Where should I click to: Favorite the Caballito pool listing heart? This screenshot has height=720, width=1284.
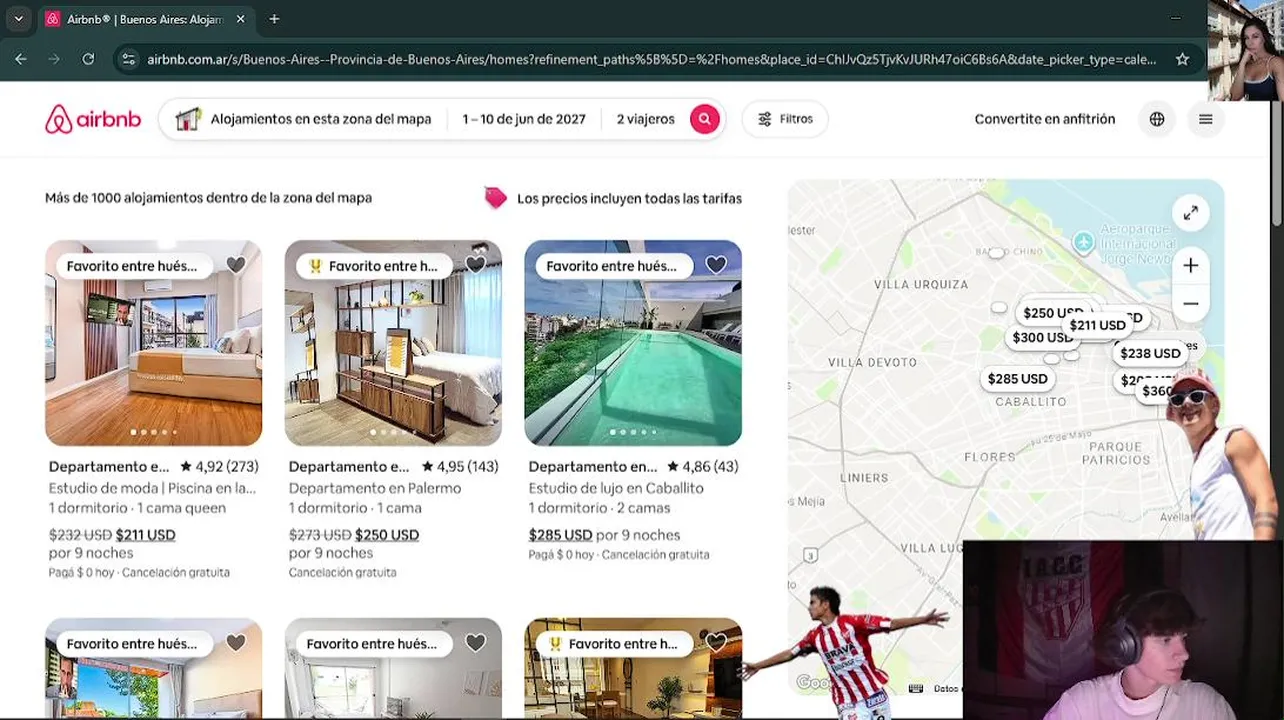pos(716,265)
